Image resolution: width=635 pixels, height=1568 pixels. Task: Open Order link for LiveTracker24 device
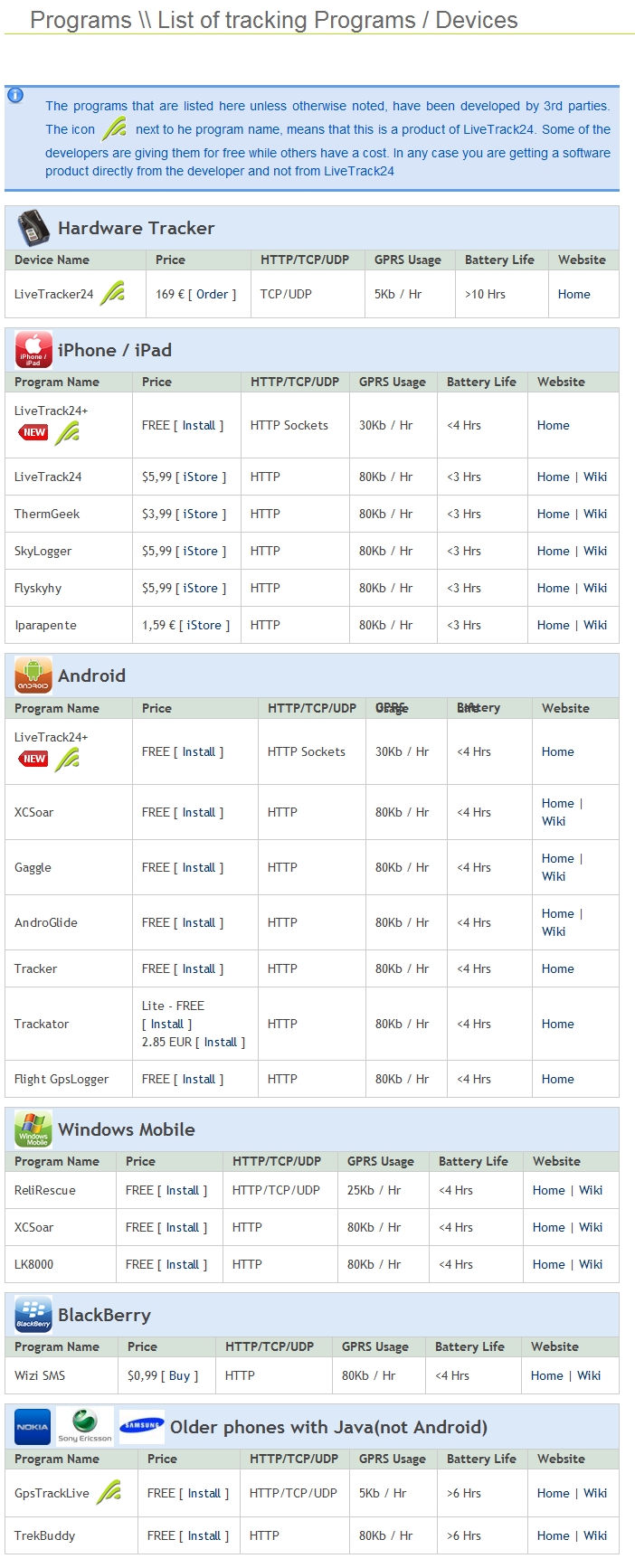tap(213, 294)
